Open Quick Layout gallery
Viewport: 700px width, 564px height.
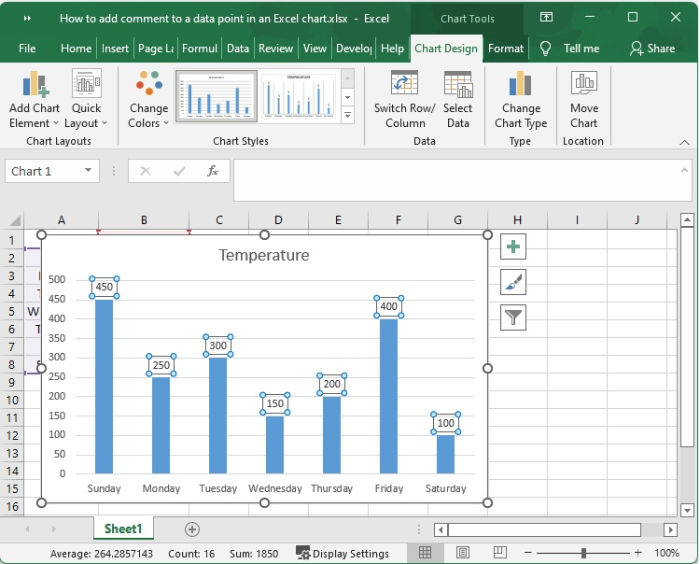[86, 99]
